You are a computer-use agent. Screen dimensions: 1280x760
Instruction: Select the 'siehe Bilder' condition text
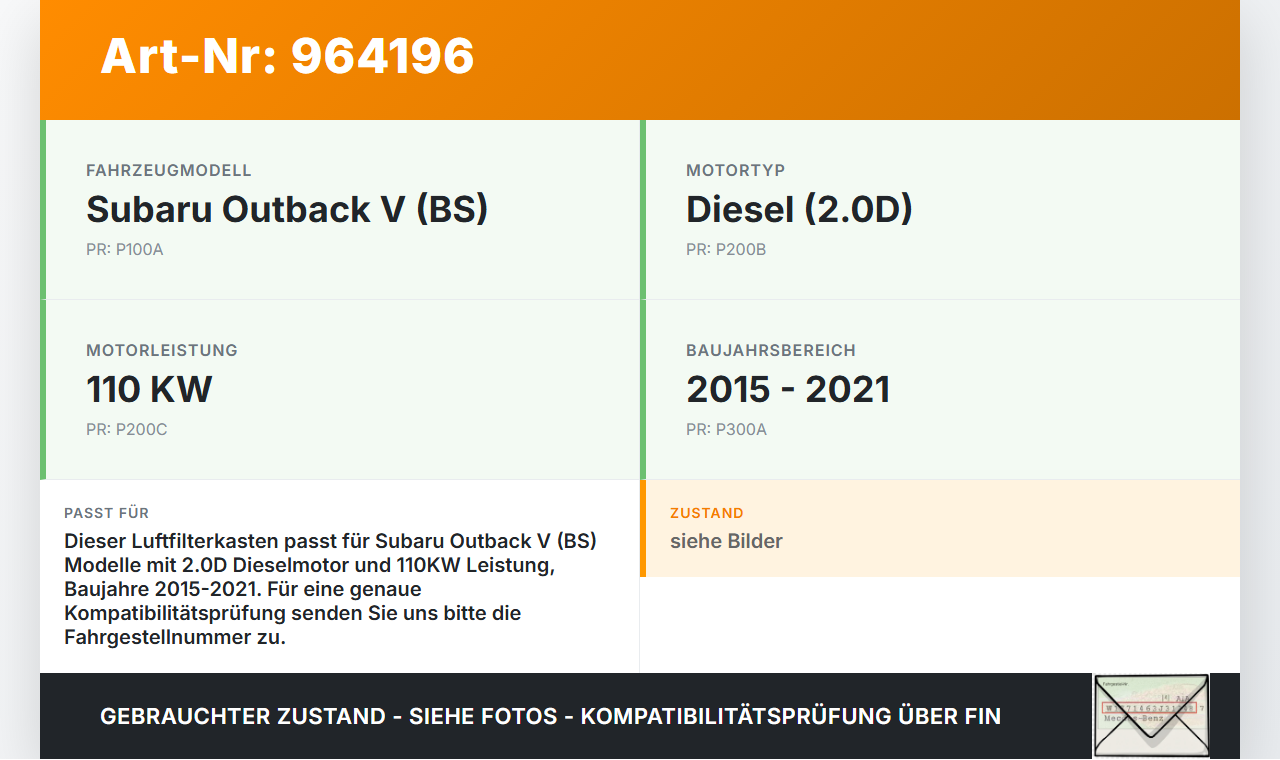[x=726, y=541]
